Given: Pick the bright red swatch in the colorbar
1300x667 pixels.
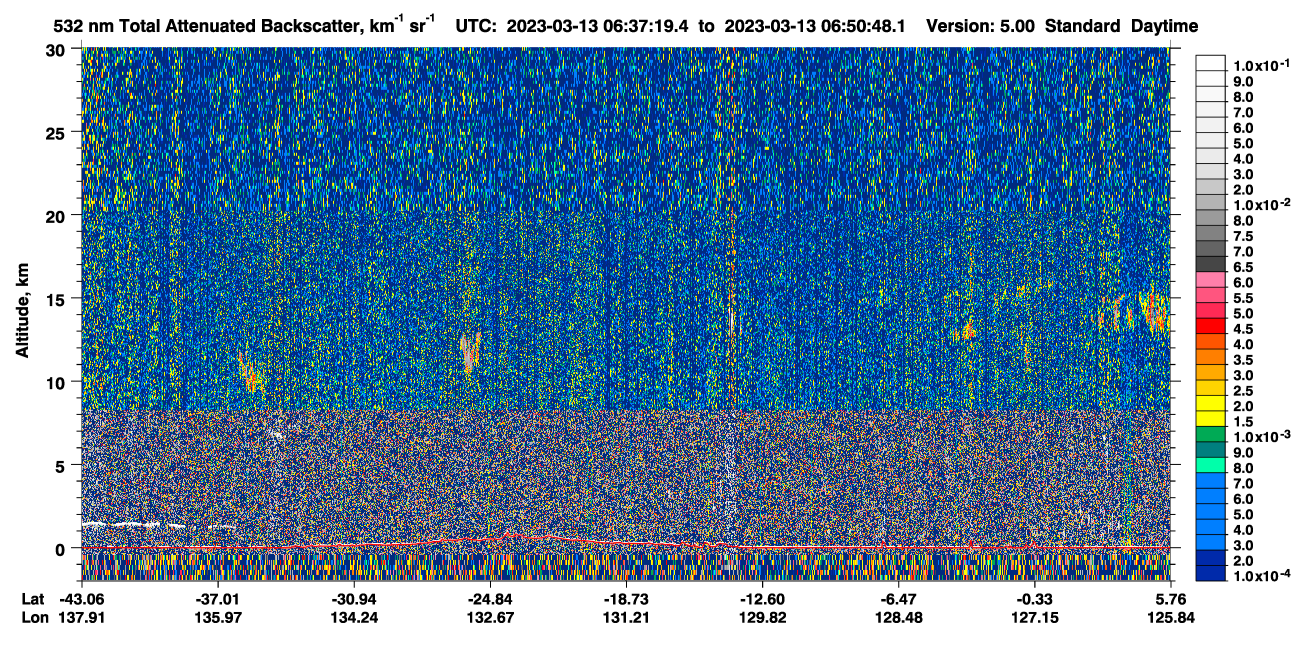Looking at the screenshot, I should [1212, 325].
